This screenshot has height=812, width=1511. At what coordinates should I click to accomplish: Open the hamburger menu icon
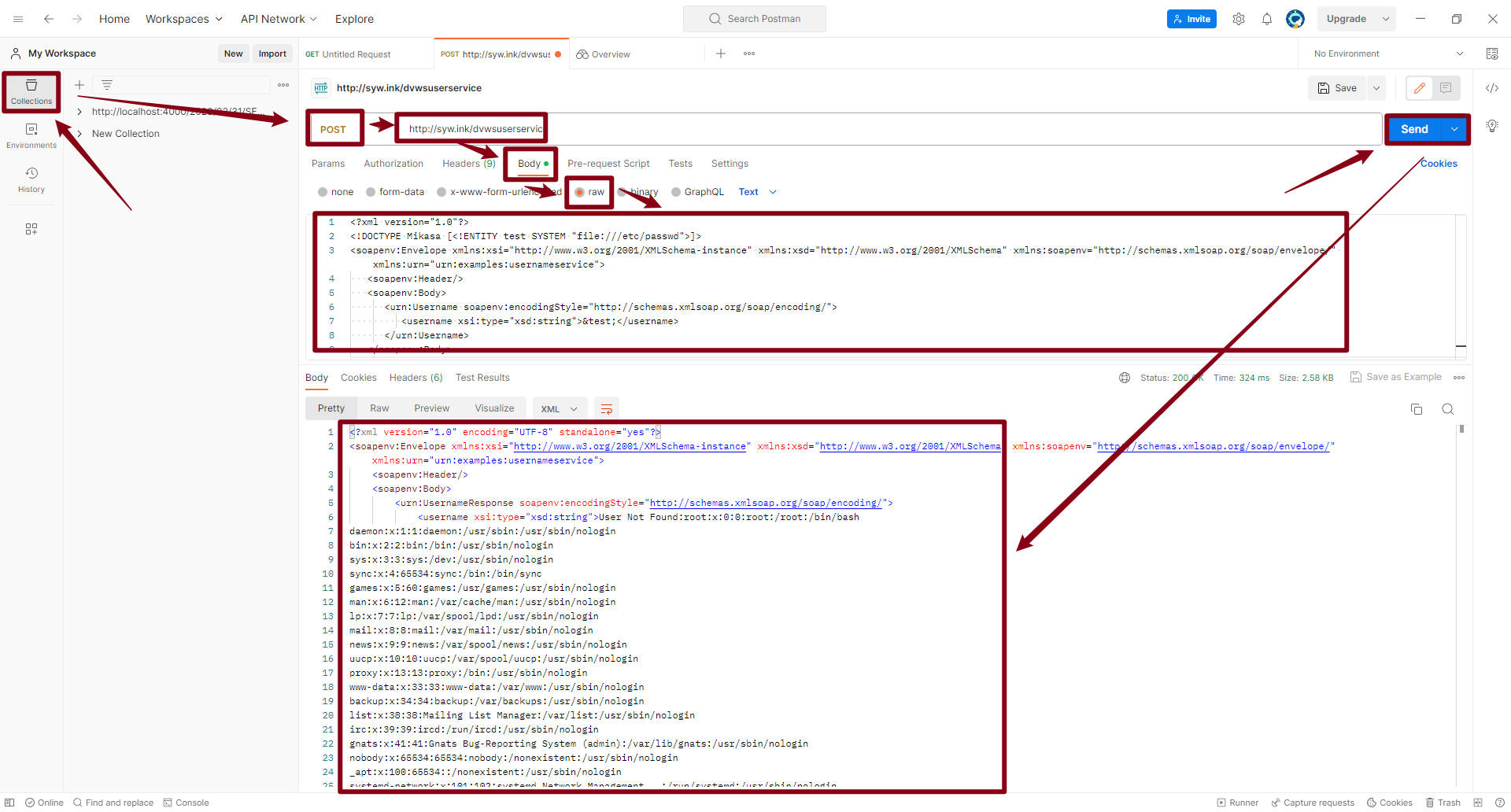click(18, 19)
